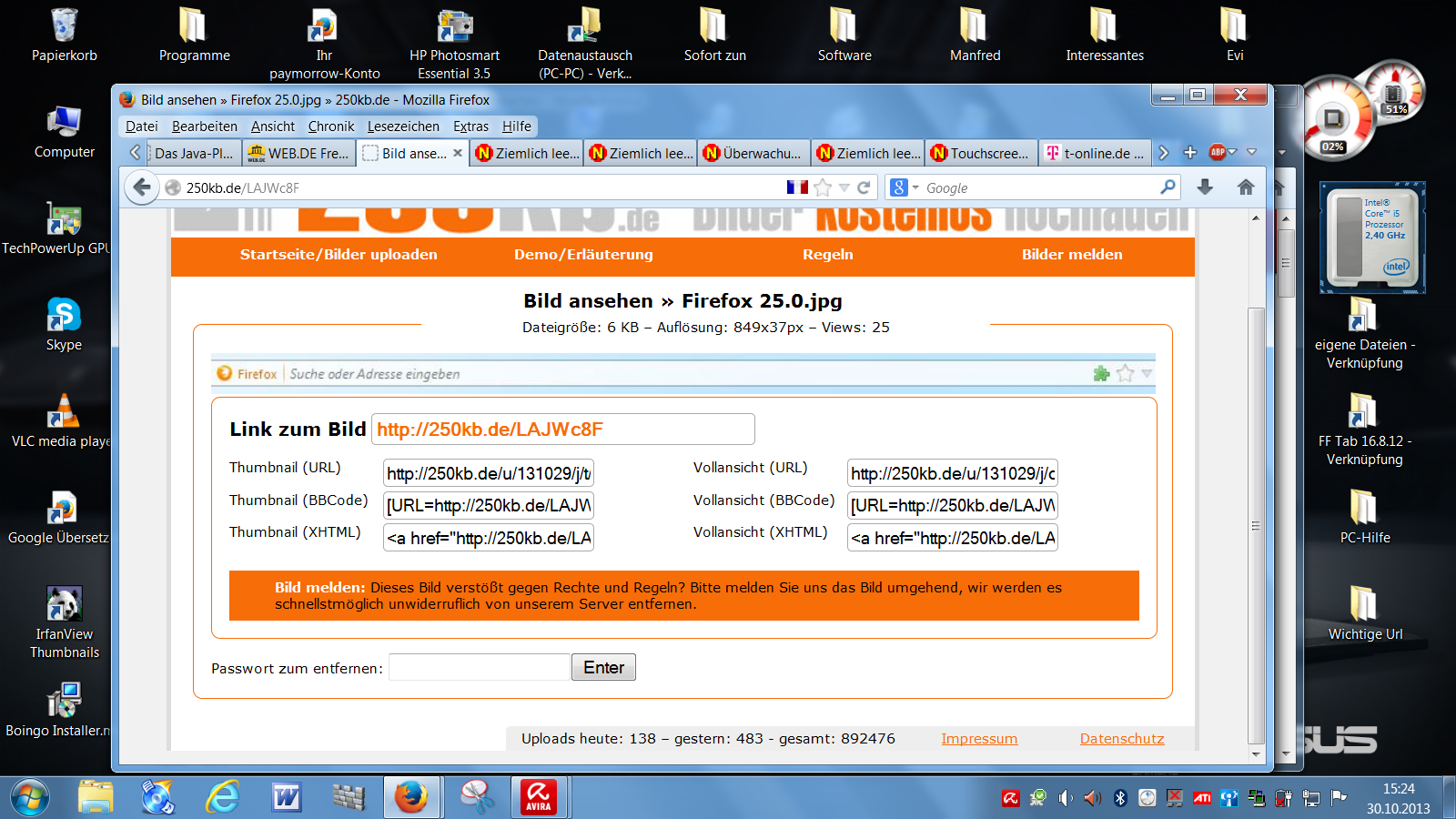Open the Datei menu
Screen dimensions: 1456x819
click(x=141, y=126)
